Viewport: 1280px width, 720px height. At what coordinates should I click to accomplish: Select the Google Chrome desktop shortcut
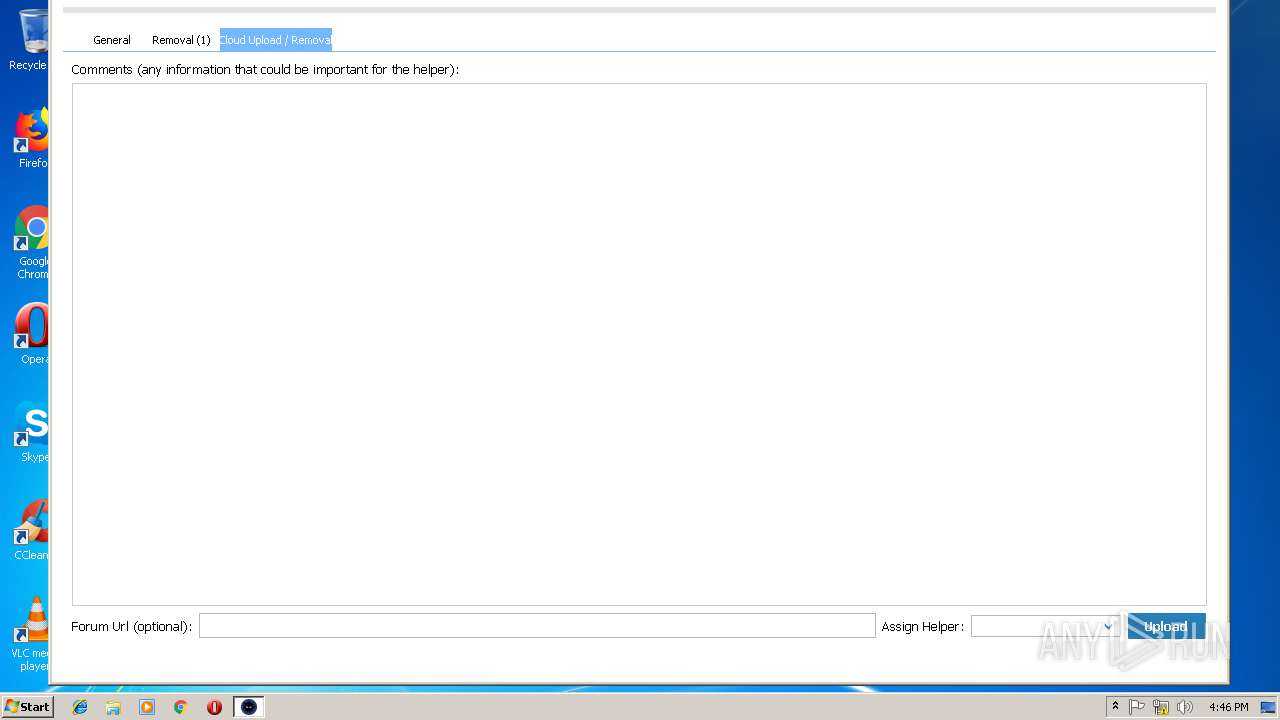click(x=30, y=243)
